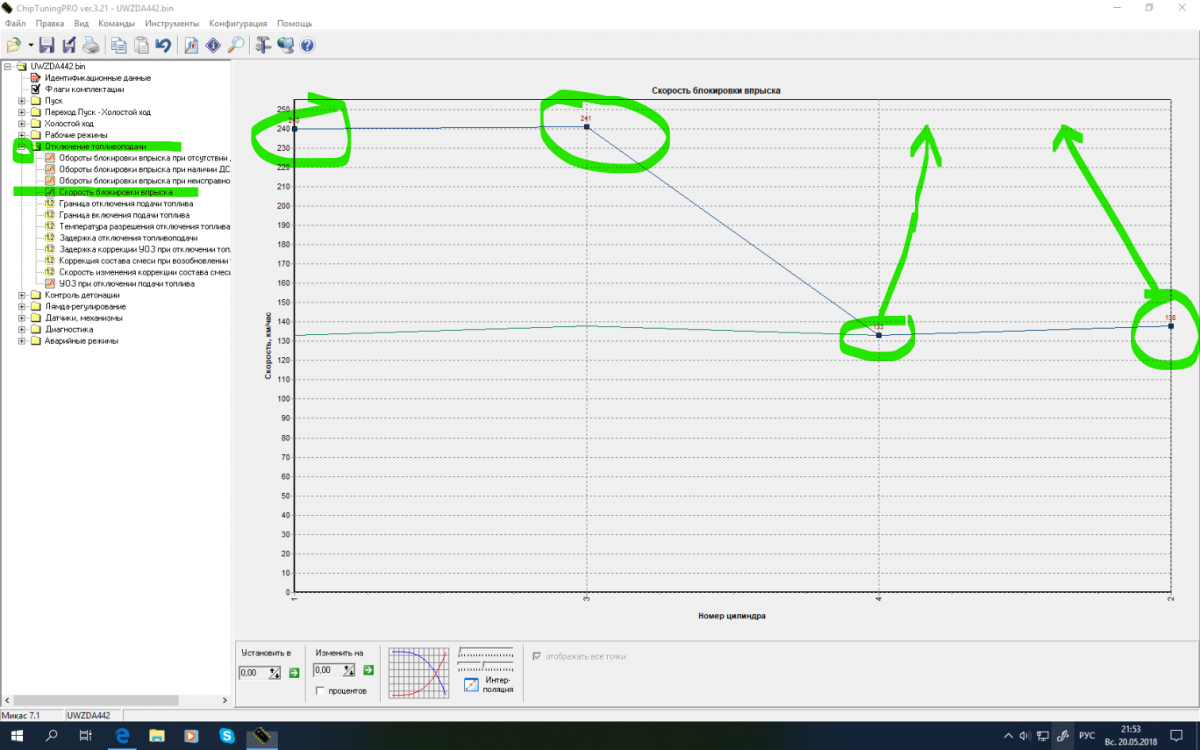Apply the 'Установить в' value with green arrow

click(294, 673)
